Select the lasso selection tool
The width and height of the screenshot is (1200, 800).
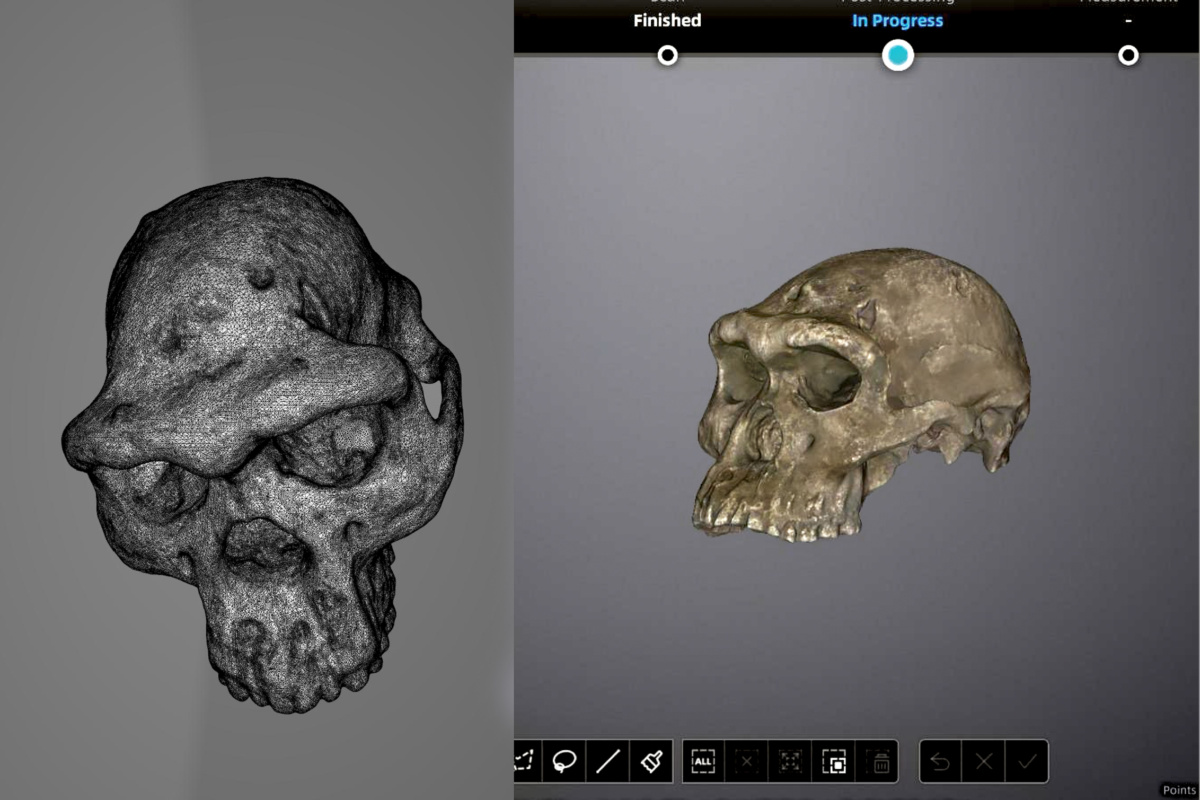(564, 762)
